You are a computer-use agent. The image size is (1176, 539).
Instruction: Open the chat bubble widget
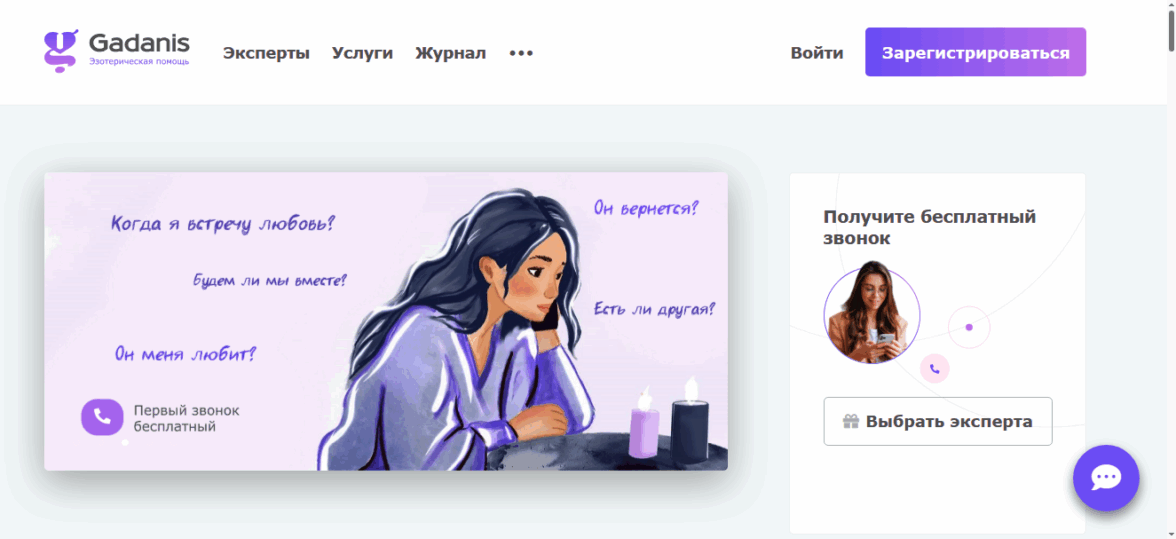click(x=1106, y=478)
